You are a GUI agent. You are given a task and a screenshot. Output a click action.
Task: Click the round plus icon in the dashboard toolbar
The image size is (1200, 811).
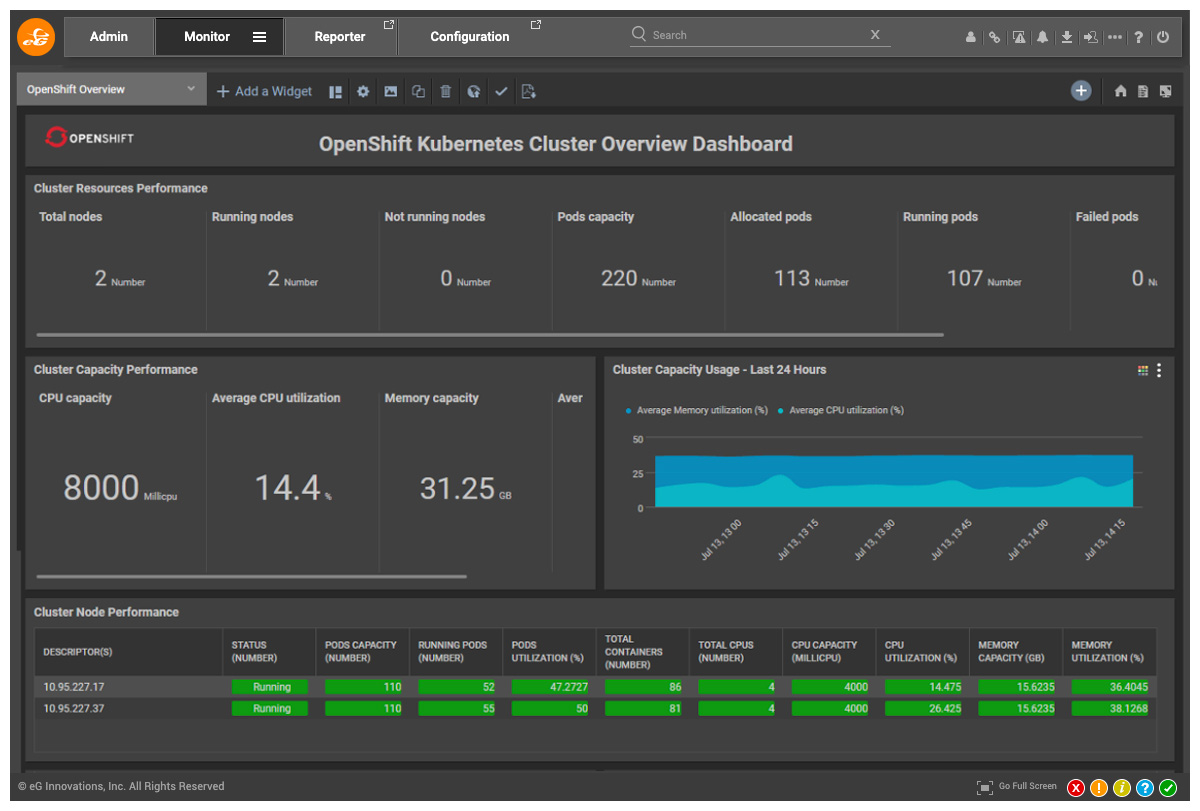click(1081, 91)
